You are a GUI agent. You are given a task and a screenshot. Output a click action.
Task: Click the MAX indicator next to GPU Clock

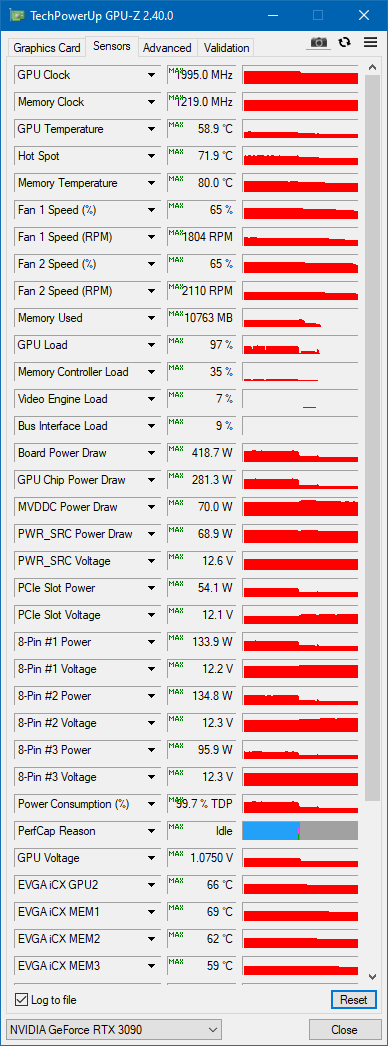176,70
